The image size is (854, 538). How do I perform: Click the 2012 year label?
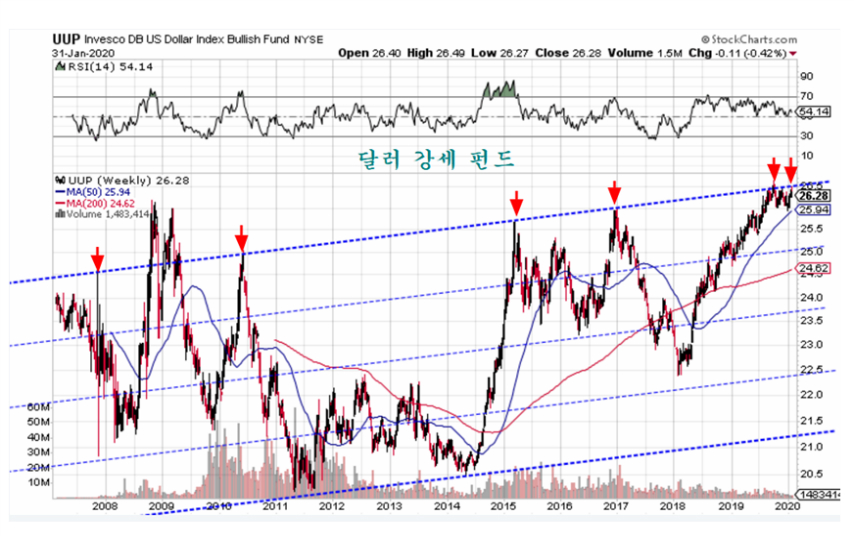coord(332,506)
